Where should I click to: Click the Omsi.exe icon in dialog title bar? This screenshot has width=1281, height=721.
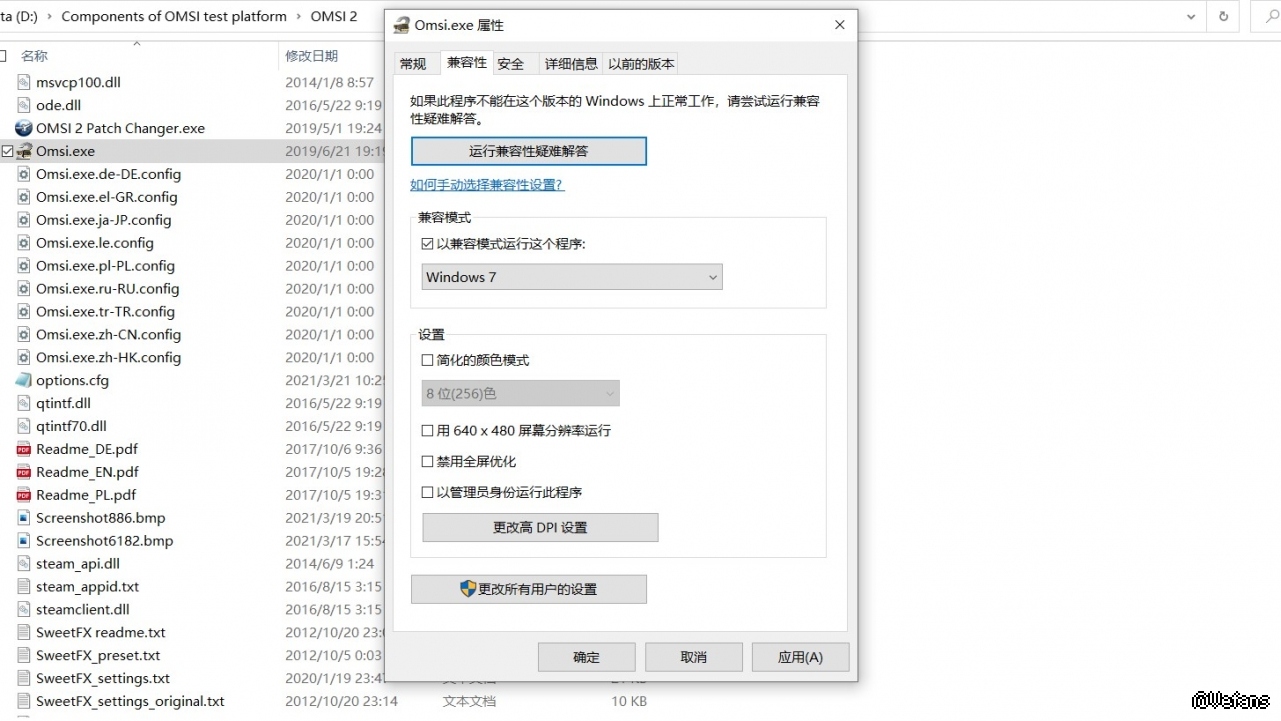tap(401, 25)
